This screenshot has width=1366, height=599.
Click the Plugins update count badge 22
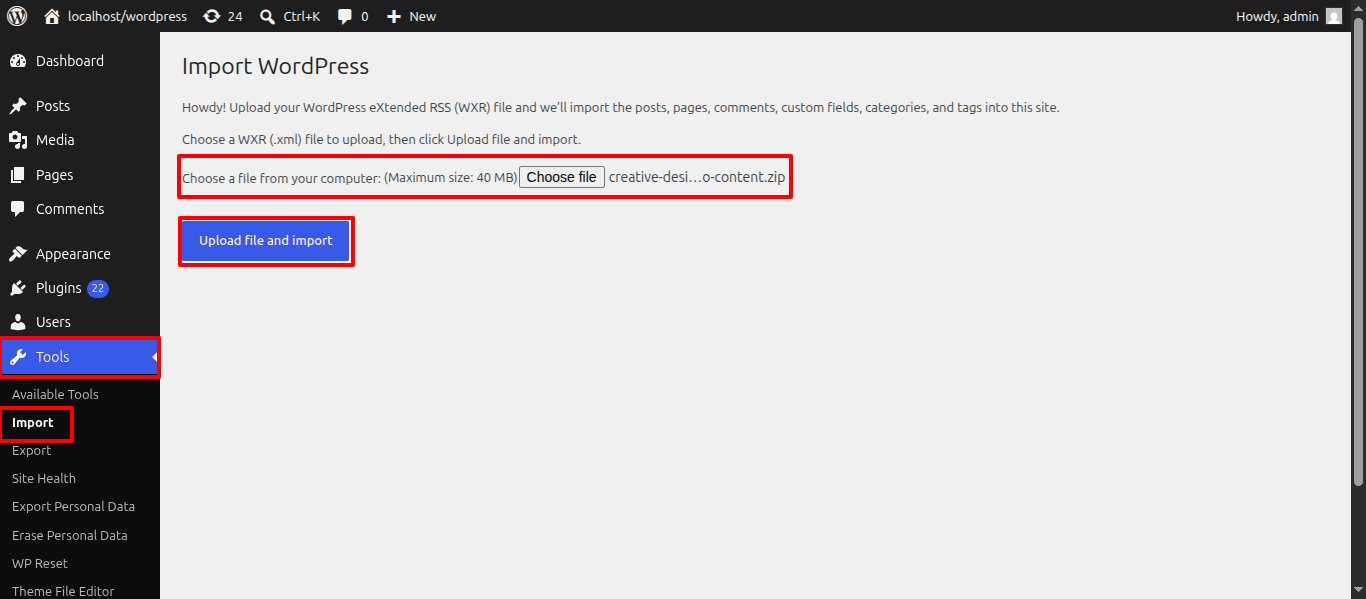coord(98,288)
